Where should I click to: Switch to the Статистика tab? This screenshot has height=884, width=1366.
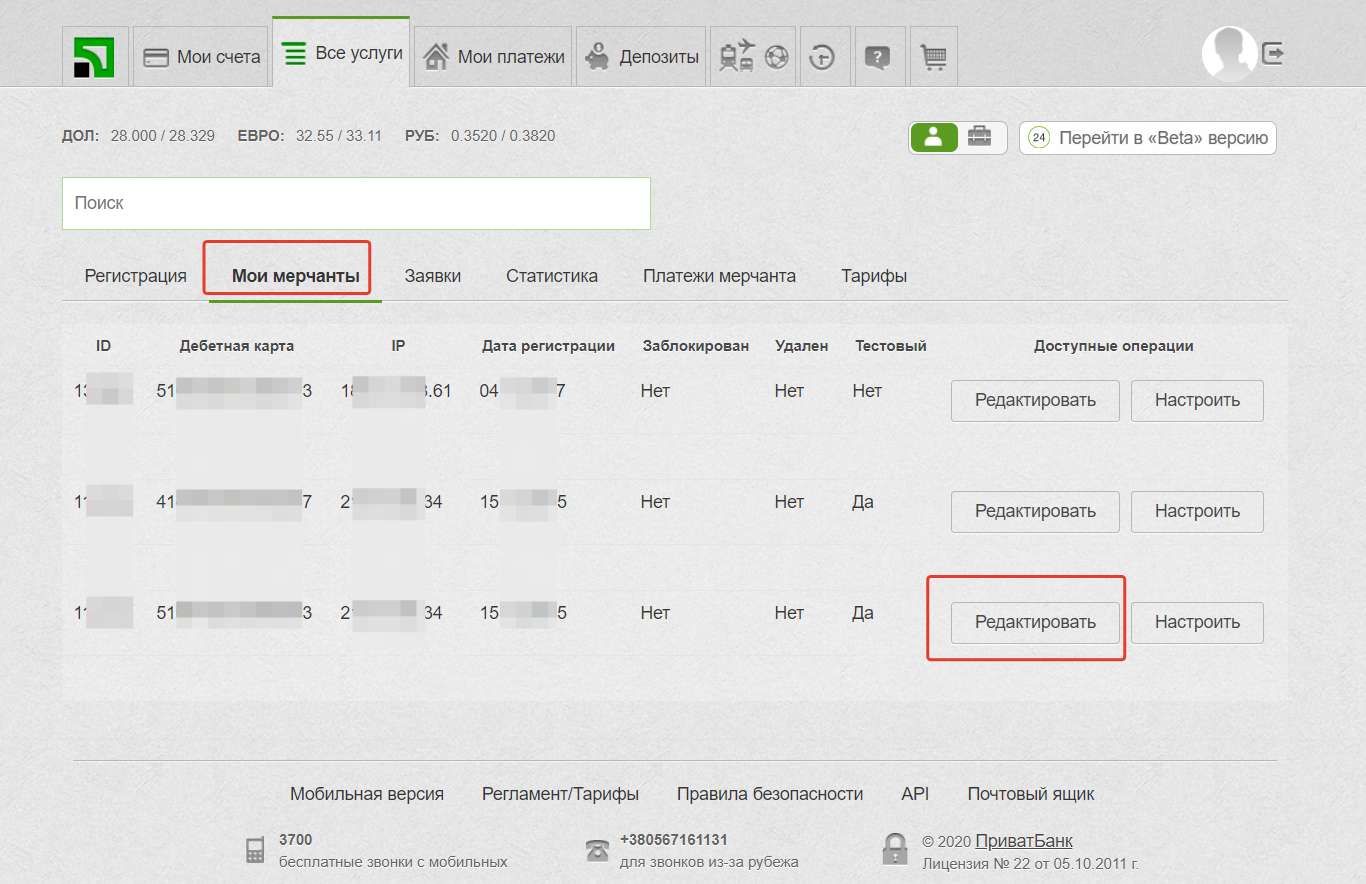pos(552,276)
